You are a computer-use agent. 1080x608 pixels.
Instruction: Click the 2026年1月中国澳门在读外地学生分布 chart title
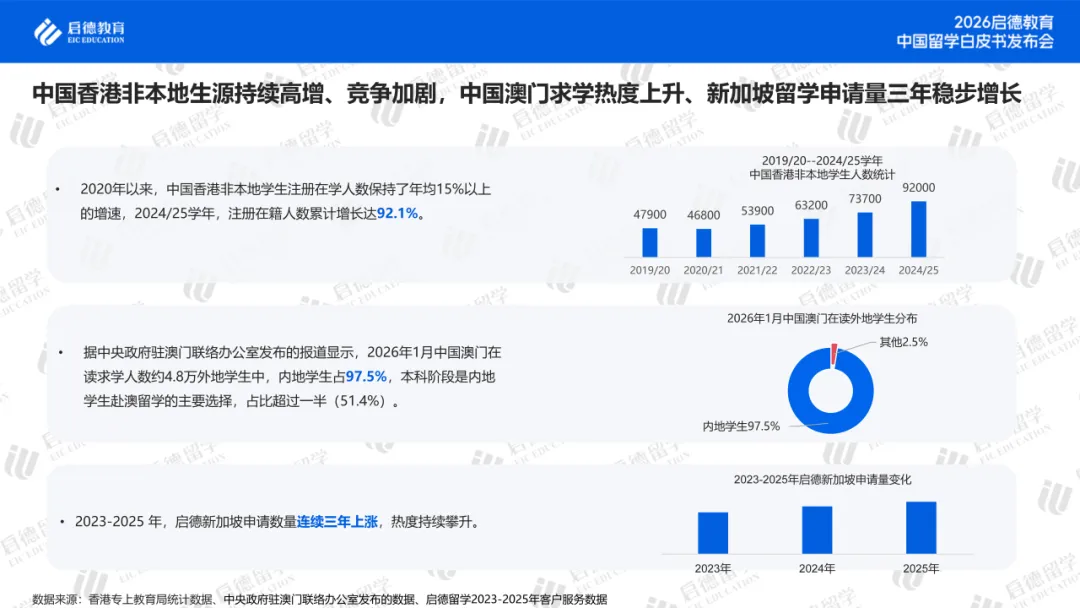tap(822, 318)
